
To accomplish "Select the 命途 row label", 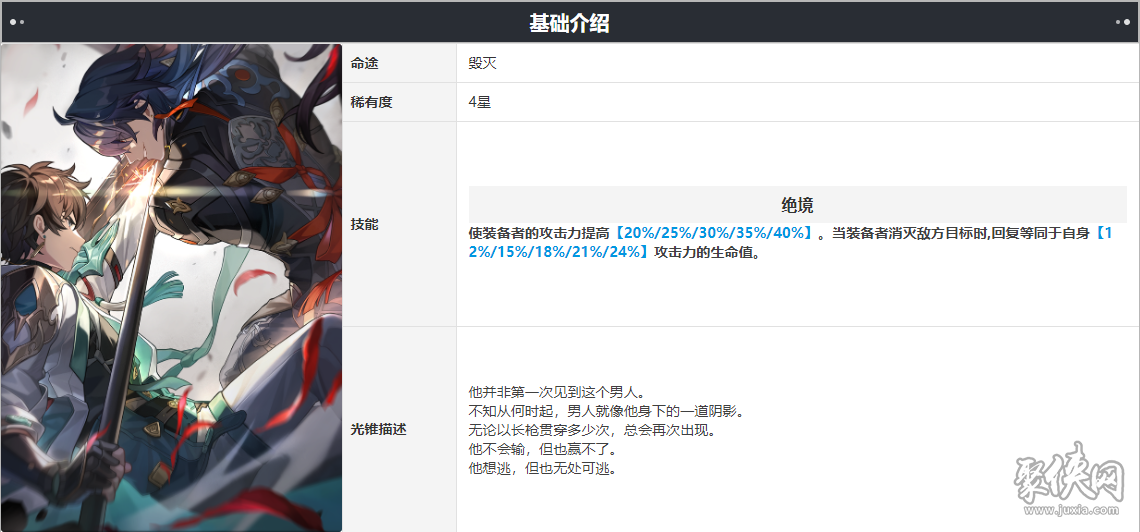I will [364, 64].
